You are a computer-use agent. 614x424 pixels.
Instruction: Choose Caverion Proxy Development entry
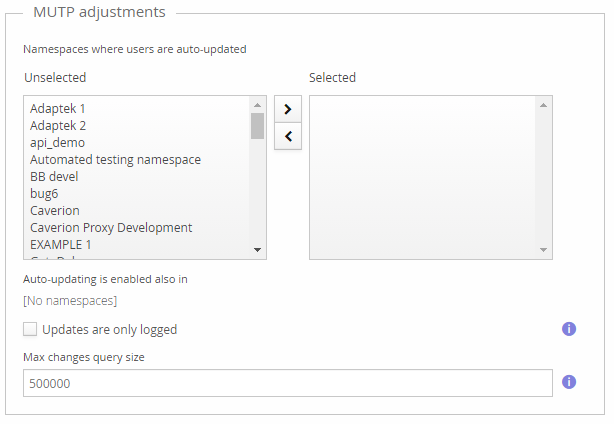[111, 227]
